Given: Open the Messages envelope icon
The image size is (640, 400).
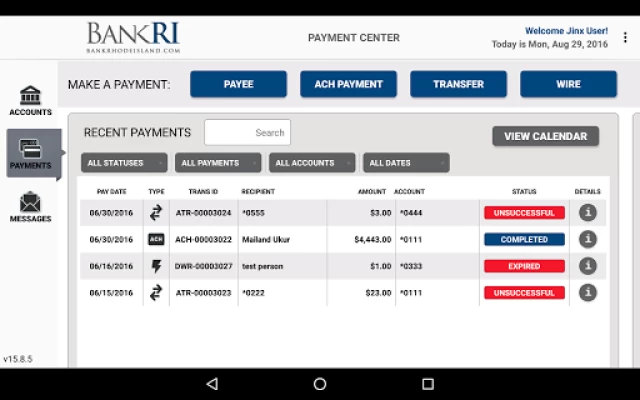Looking at the screenshot, I should (x=30, y=207).
